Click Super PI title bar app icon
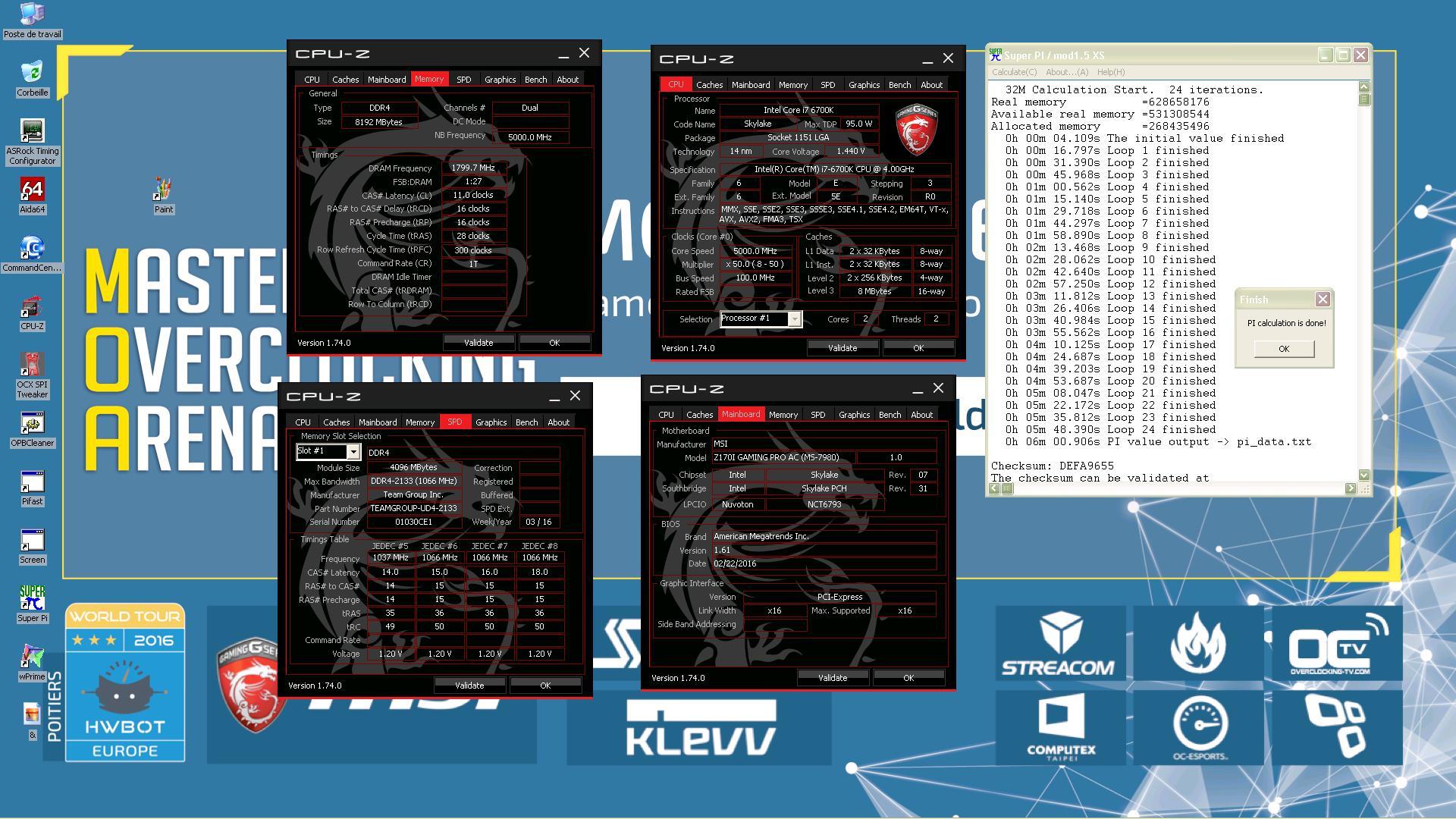1456x819 pixels. pyautogui.click(x=995, y=55)
